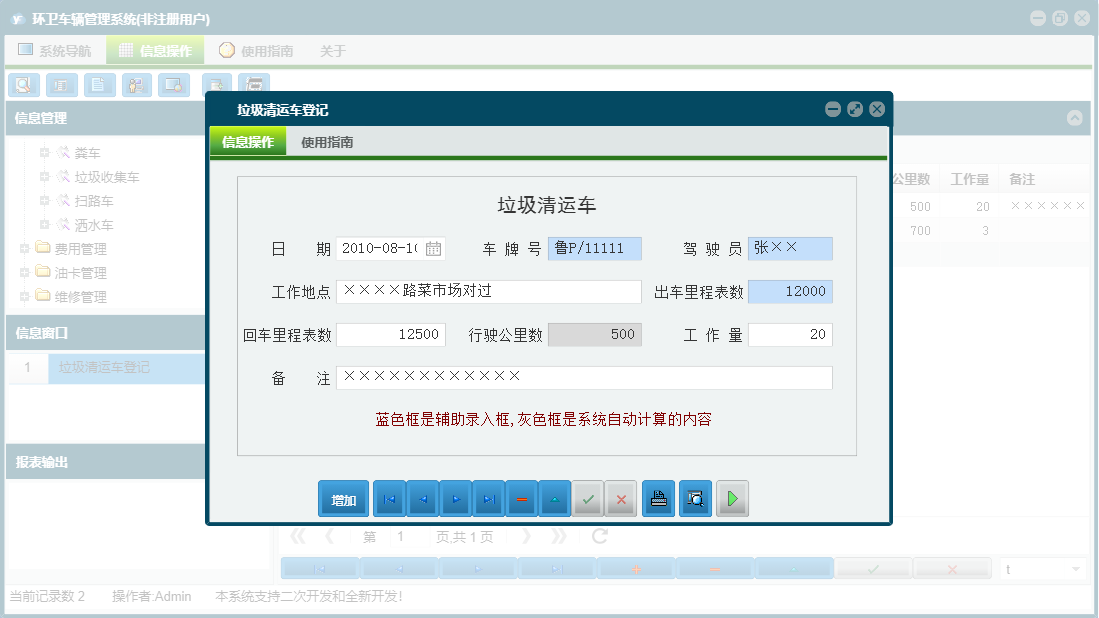Screen dimensions: 1099x618
Task: Print the 垃圾清运车 record
Action: [x=658, y=498]
